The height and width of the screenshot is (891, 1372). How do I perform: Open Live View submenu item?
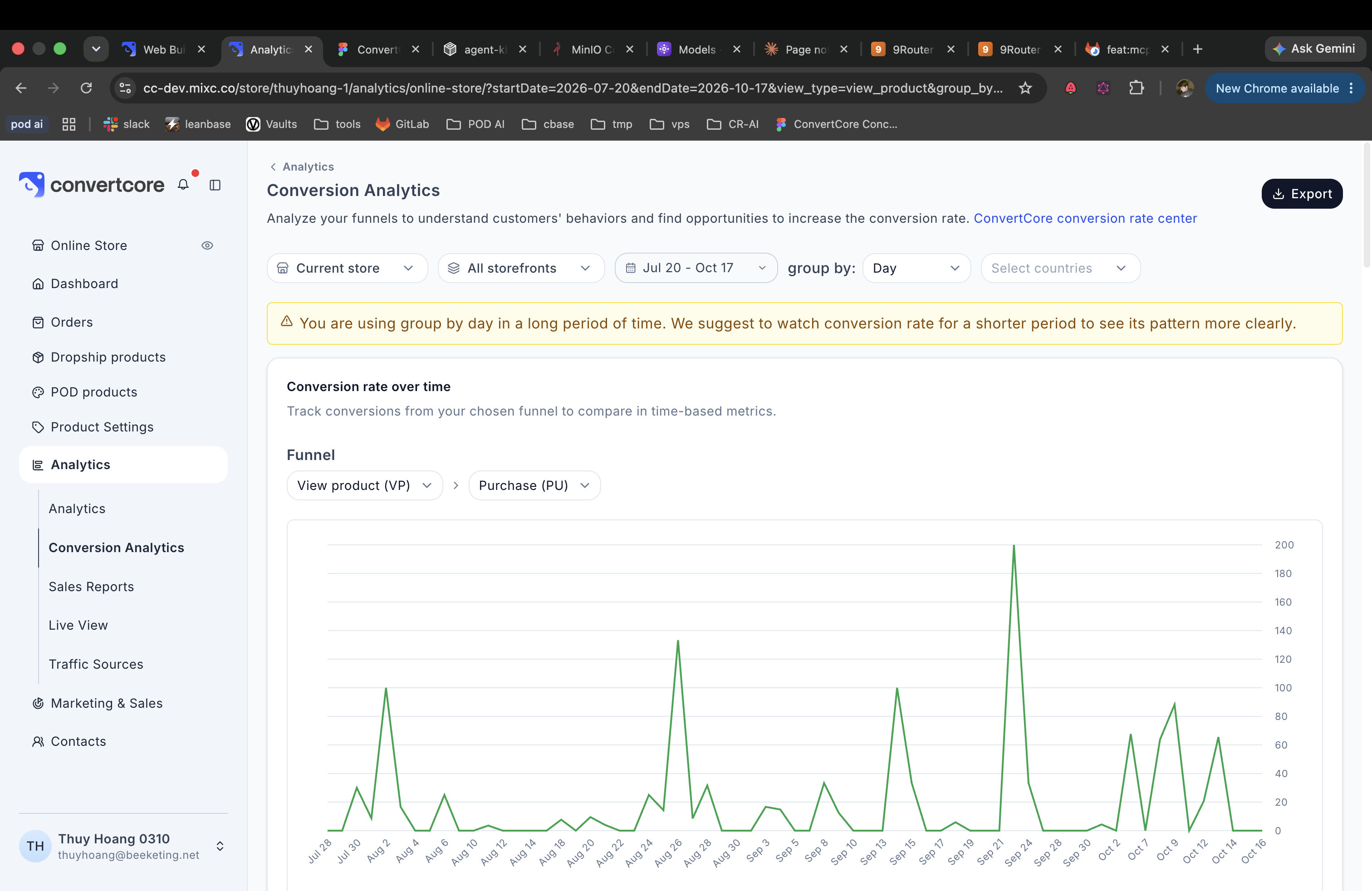78,625
